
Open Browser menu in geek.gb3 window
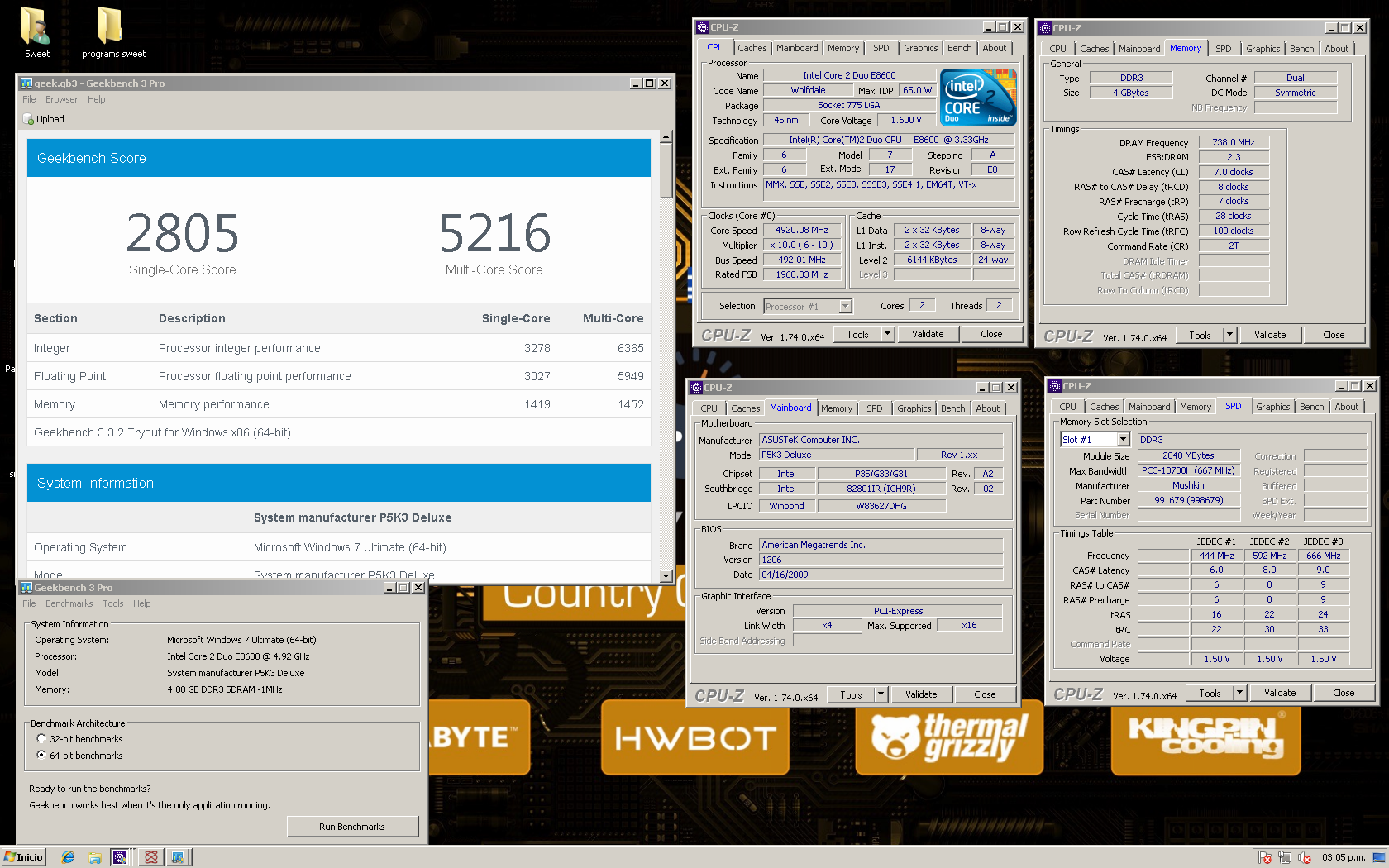pyautogui.click(x=61, y=99)
